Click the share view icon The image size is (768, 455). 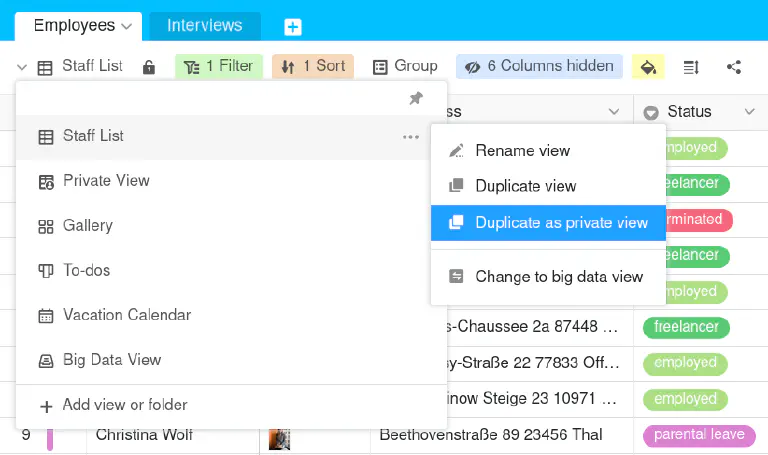tap(734, 67)
